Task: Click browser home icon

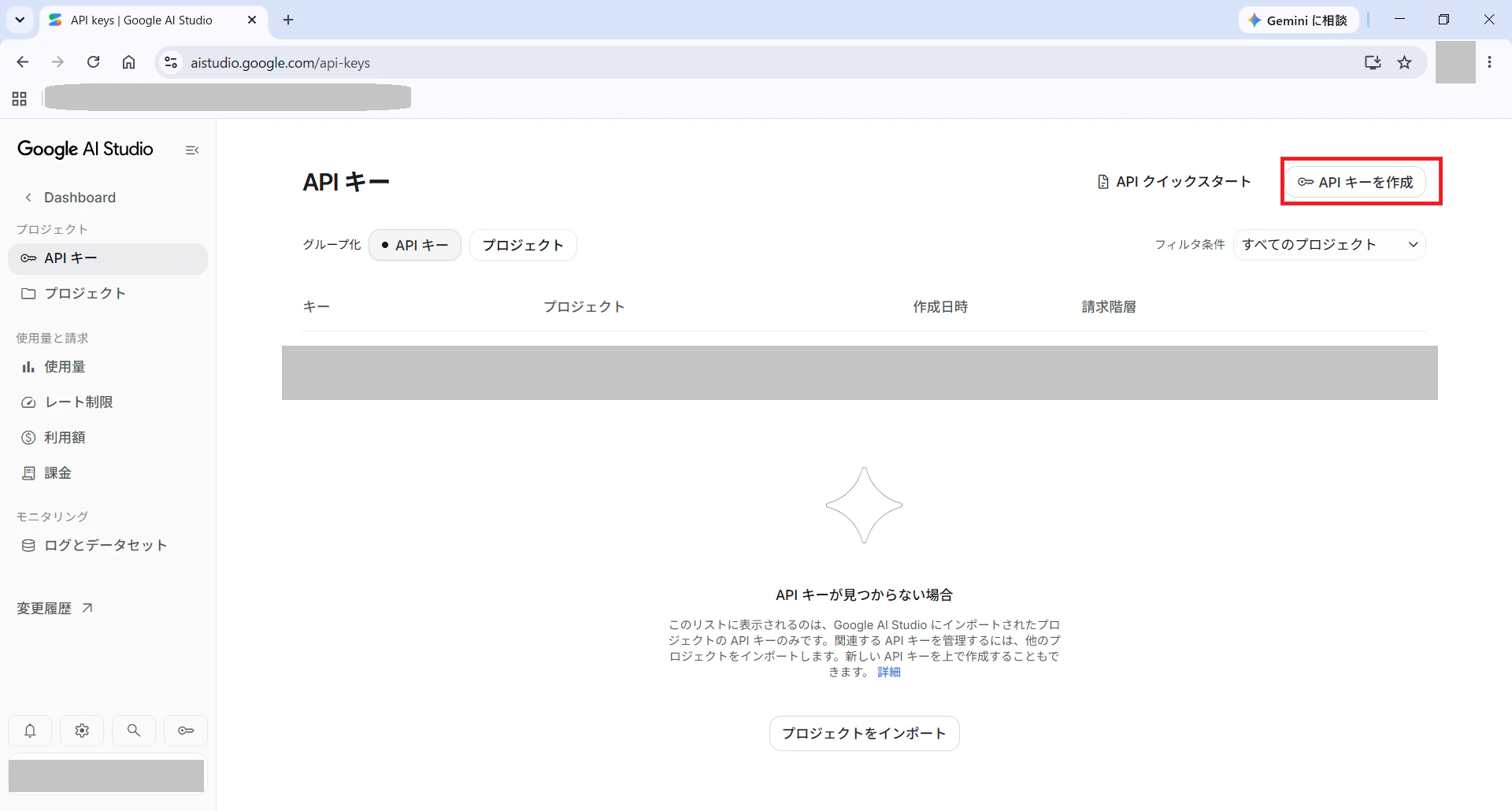Action: [x=129, y=62]
